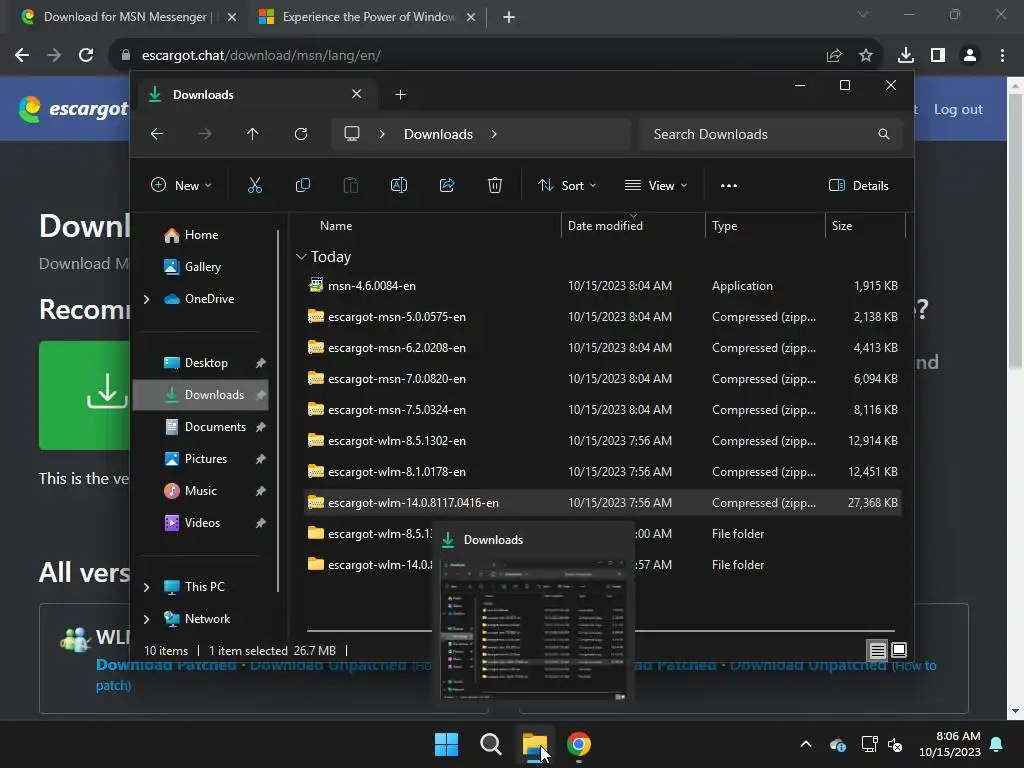This screenshot has width=1024, height=768.
Task: Open Videos in the navigation pane
Action: point(202,523)
